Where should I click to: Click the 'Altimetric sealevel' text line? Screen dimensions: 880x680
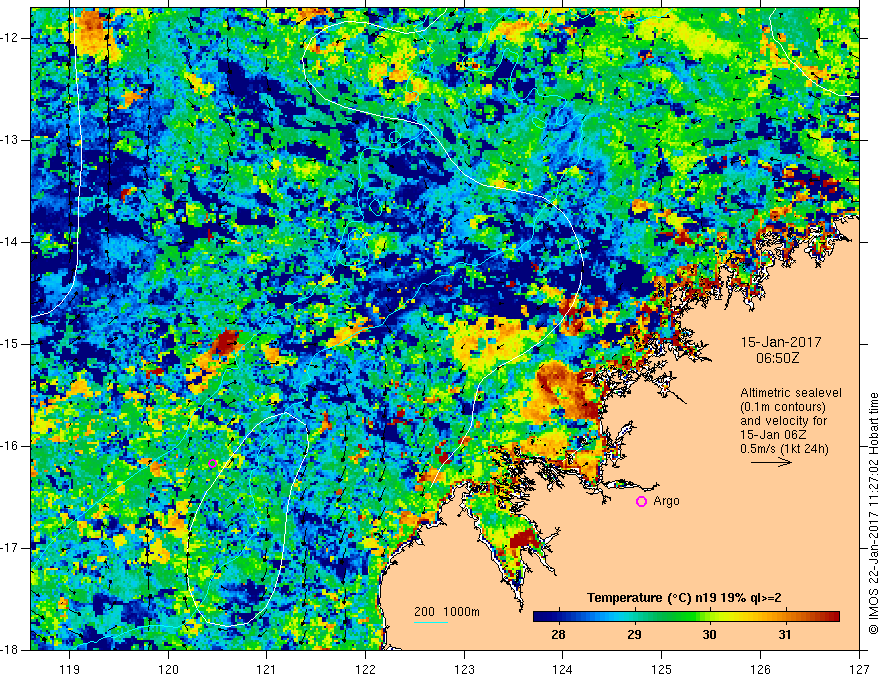tap(790, 393)
